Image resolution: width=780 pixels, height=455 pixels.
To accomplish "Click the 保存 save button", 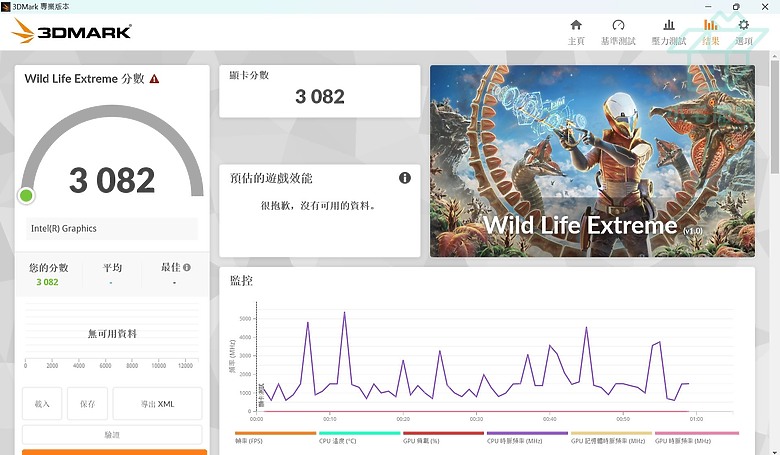I will click(88, 404).
